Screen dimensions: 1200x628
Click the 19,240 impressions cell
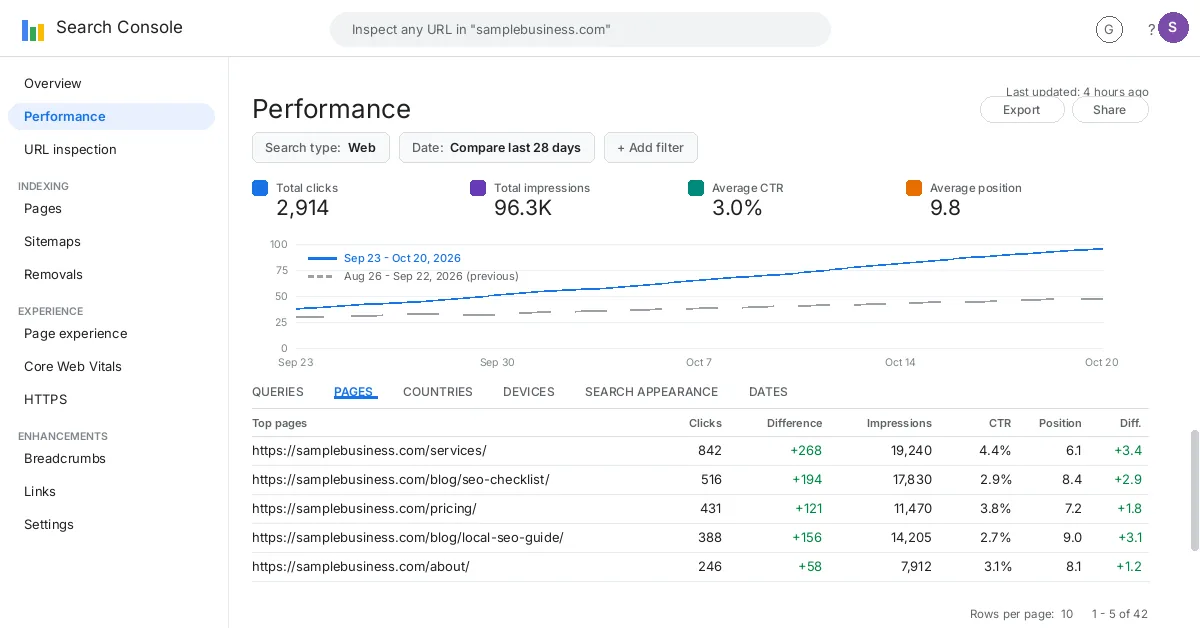911,451
